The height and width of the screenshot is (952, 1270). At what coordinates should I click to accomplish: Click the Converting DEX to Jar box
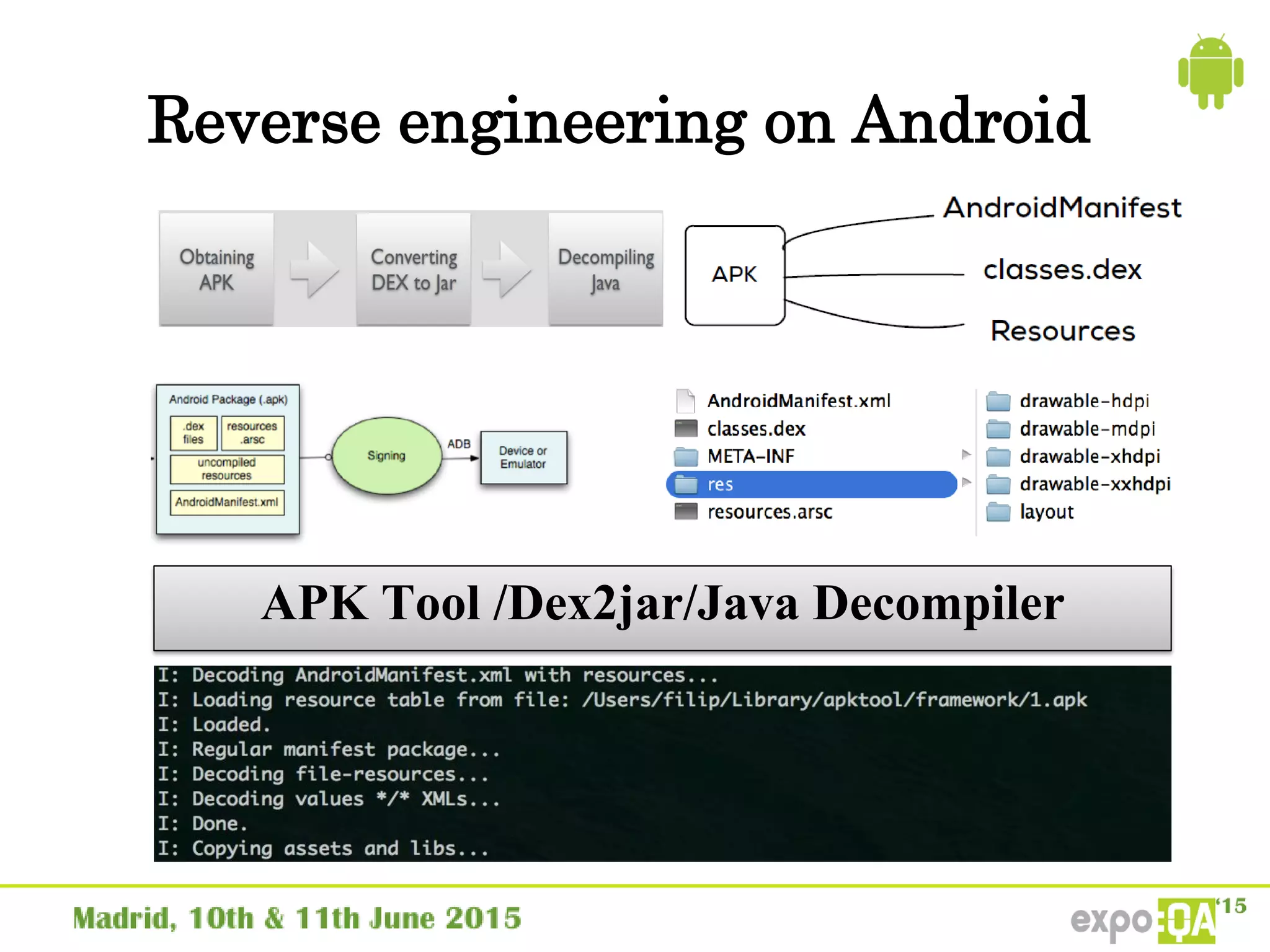point(414,269)
